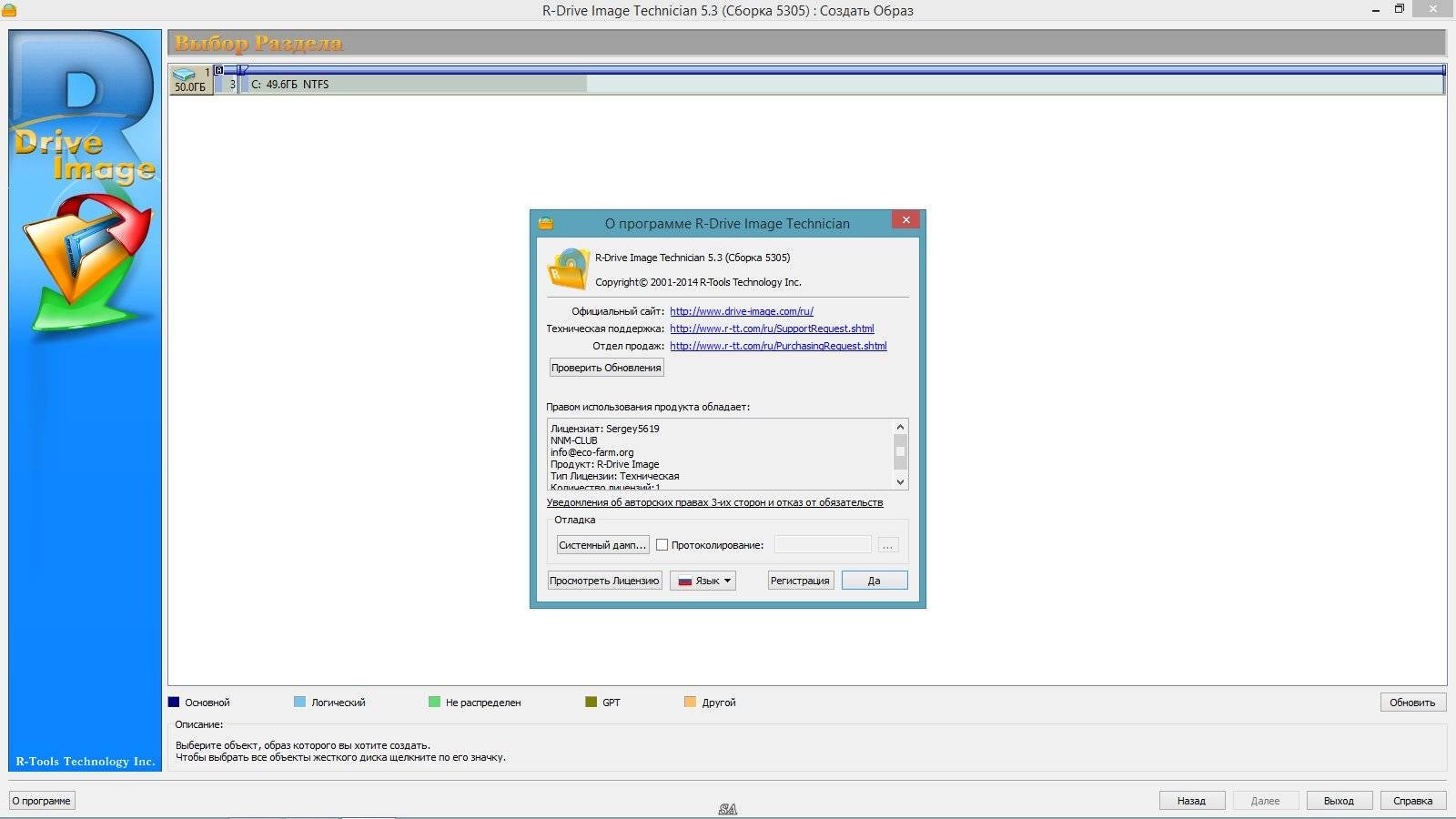
Task: Click the Основной dark blue legend swatch
Action: [174, 702]
